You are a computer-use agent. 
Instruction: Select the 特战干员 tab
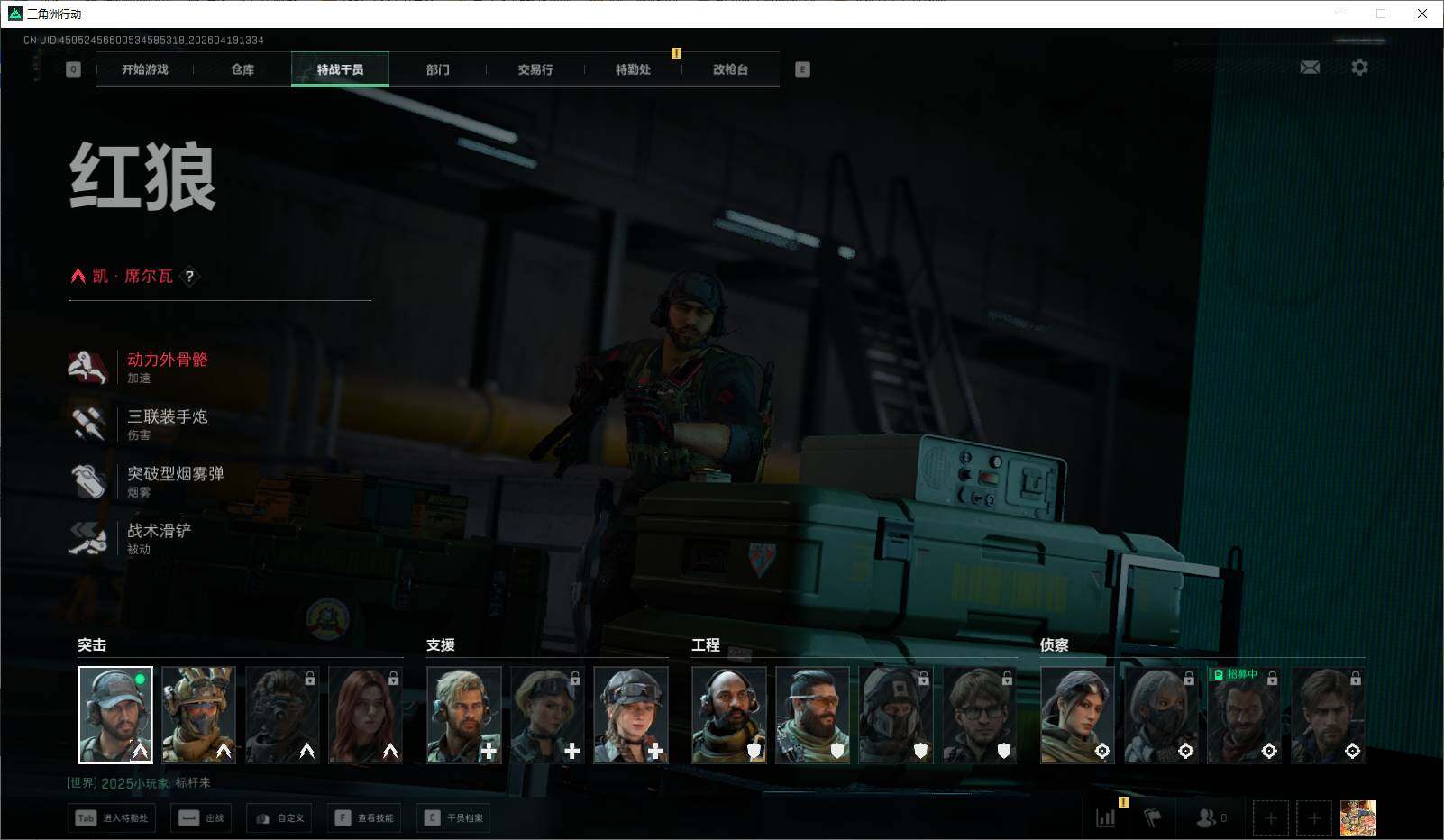(340, 69)
